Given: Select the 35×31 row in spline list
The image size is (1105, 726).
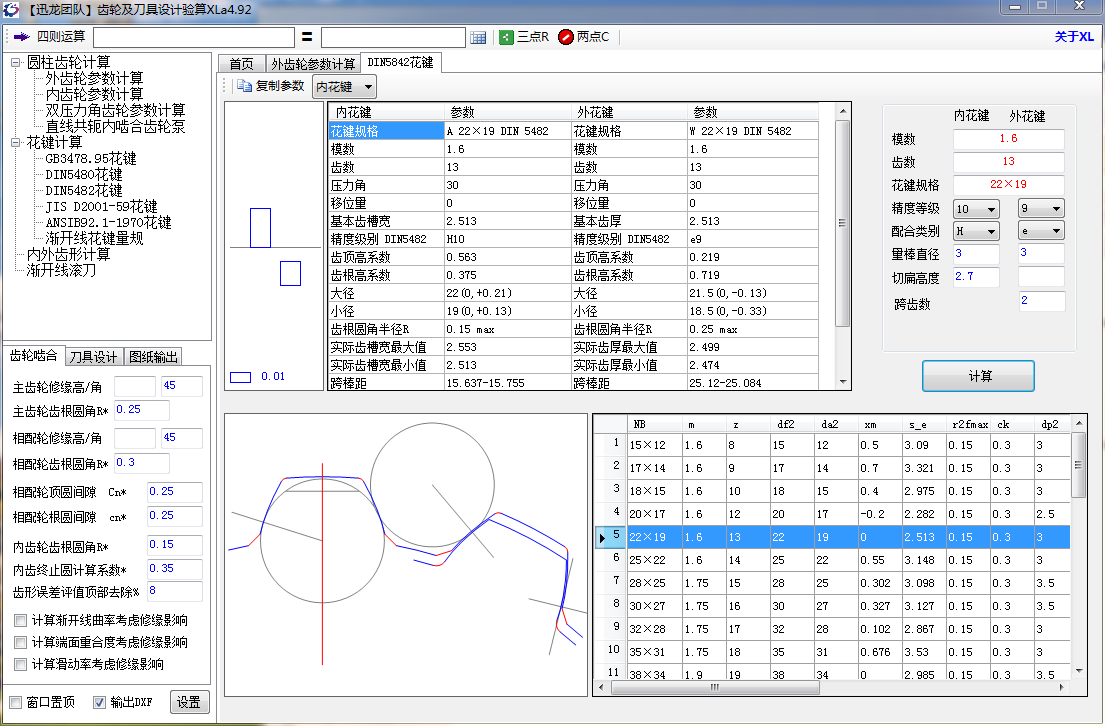Looking at the screenshot, I should click(832, 653).
